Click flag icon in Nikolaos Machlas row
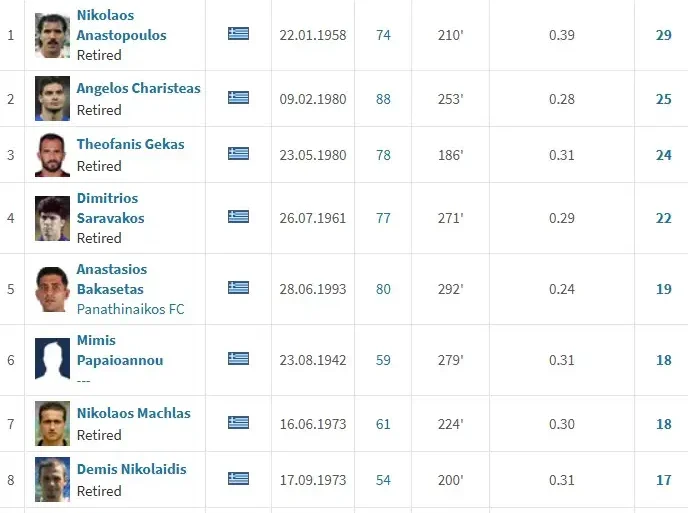The height and width of the screenshot is (513, 688). pyautogui.click(x=238, y=423)
